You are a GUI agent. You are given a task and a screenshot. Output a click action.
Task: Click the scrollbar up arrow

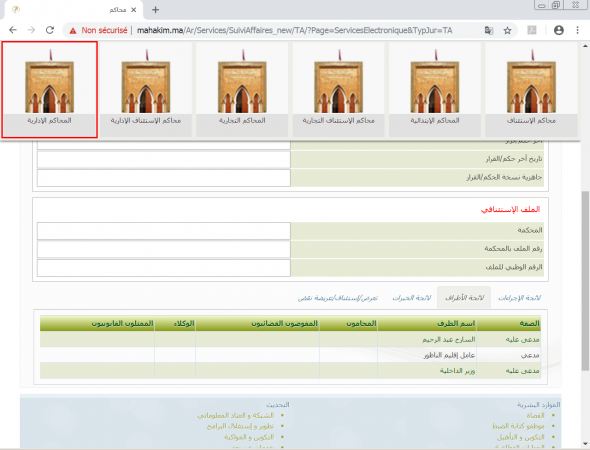coord(585,46)
